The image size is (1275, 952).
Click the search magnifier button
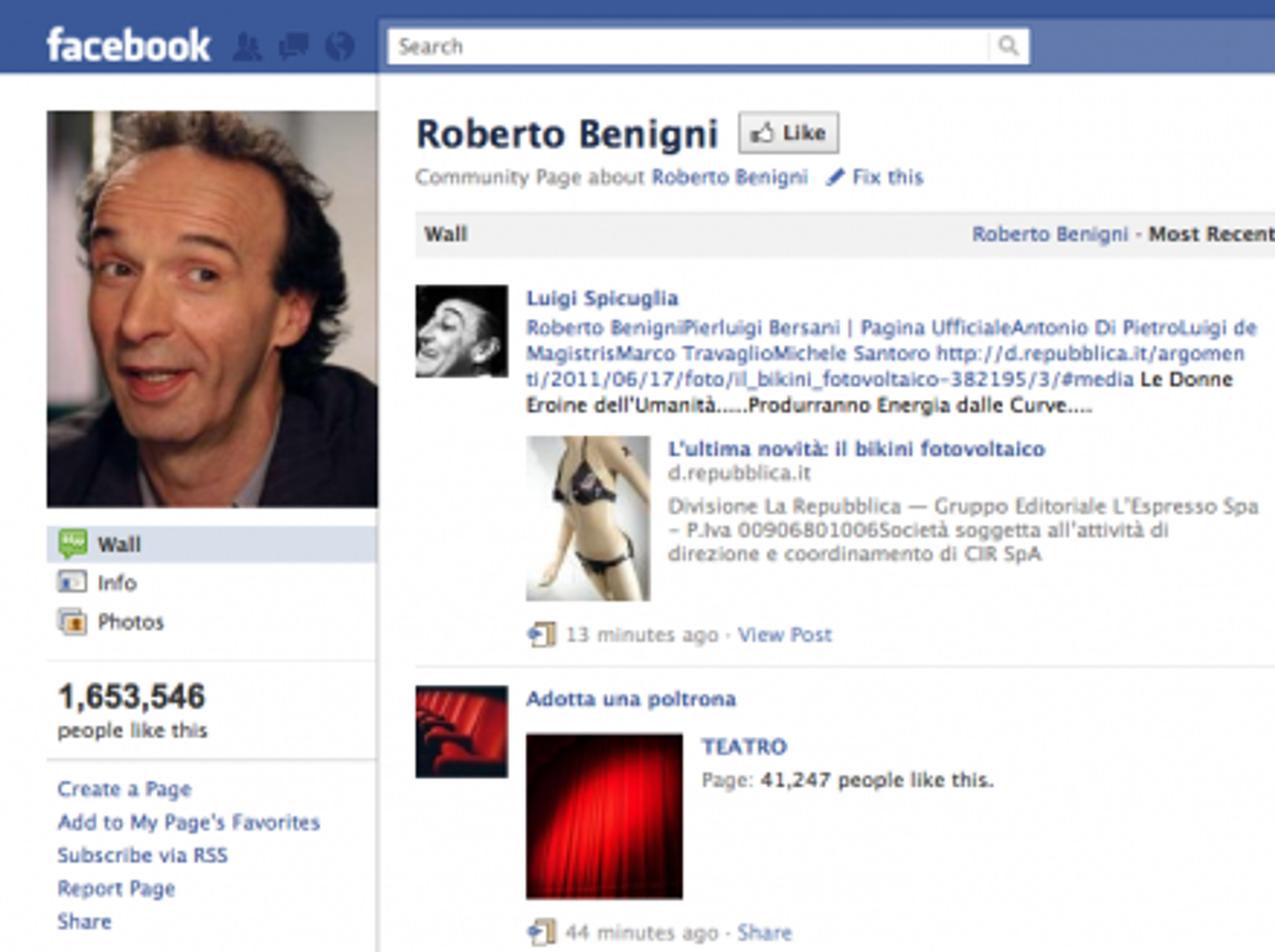click(x=1009, y=46)
